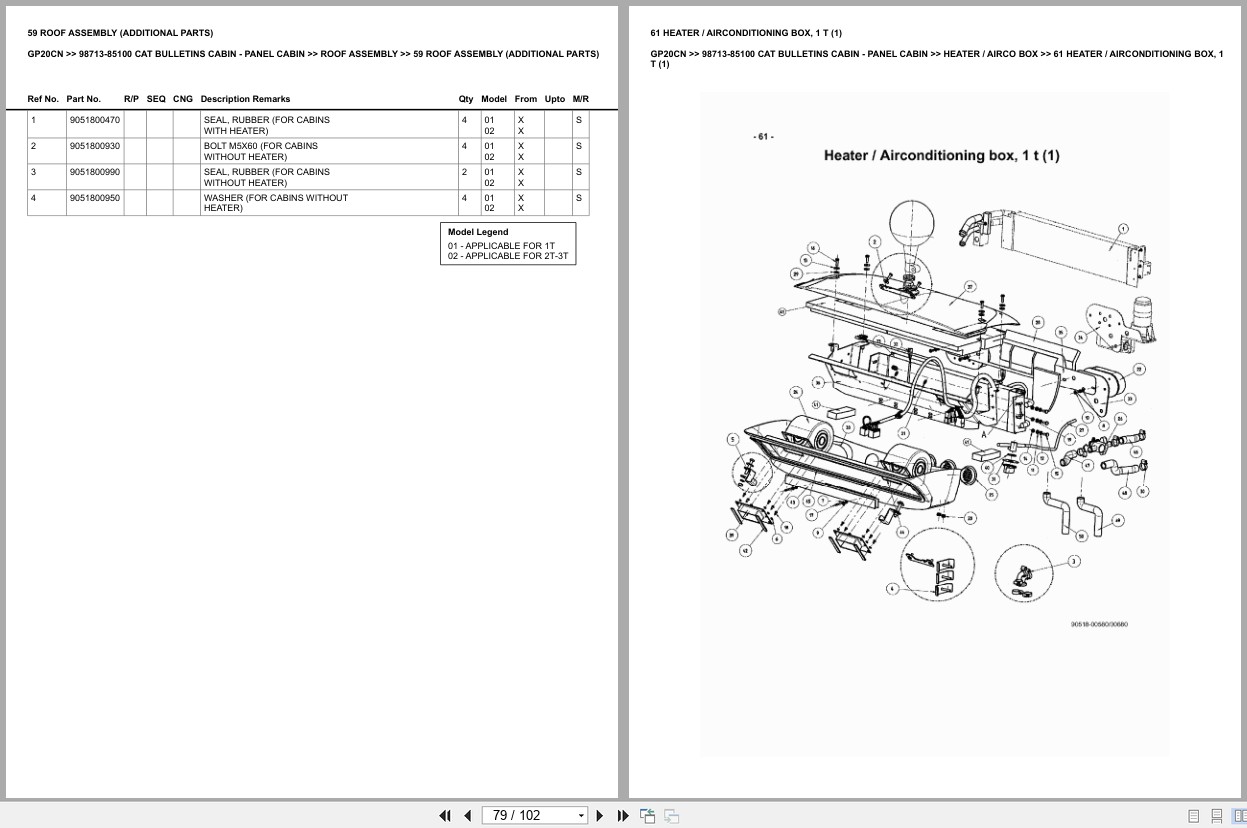Click part number 9051800990
The image size is (1247, 828).
[95, 172]
